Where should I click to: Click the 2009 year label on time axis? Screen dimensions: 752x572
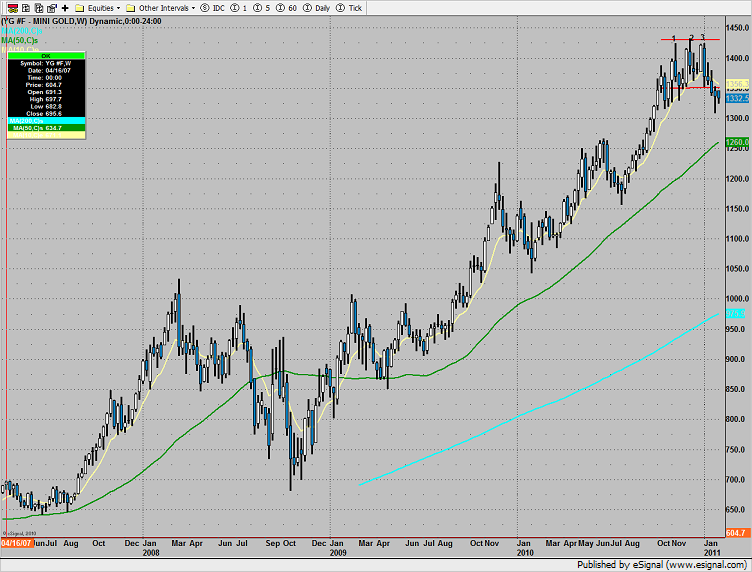[338, 553]
